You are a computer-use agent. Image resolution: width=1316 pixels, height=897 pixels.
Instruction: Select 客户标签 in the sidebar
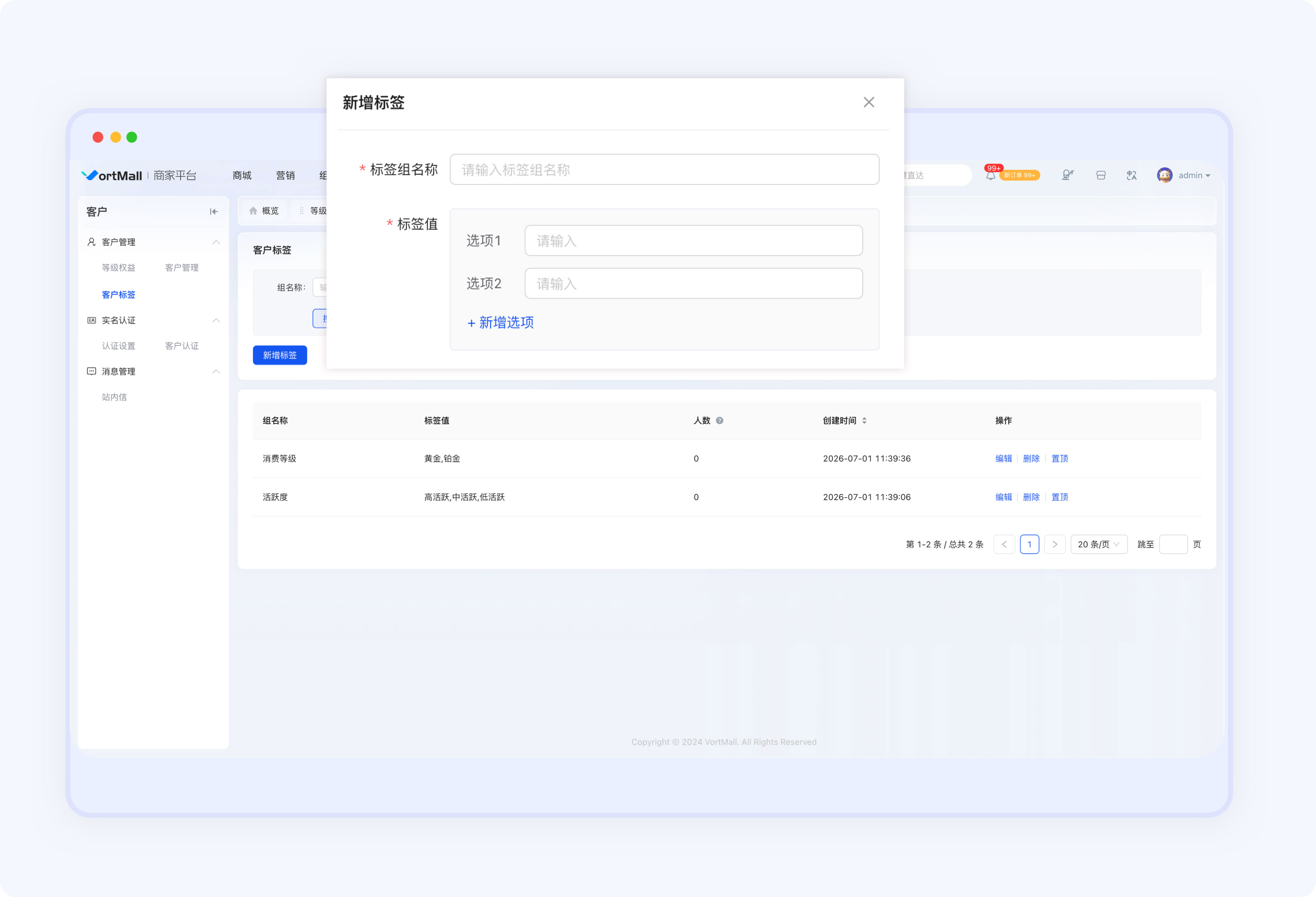(x=118, y=295)
